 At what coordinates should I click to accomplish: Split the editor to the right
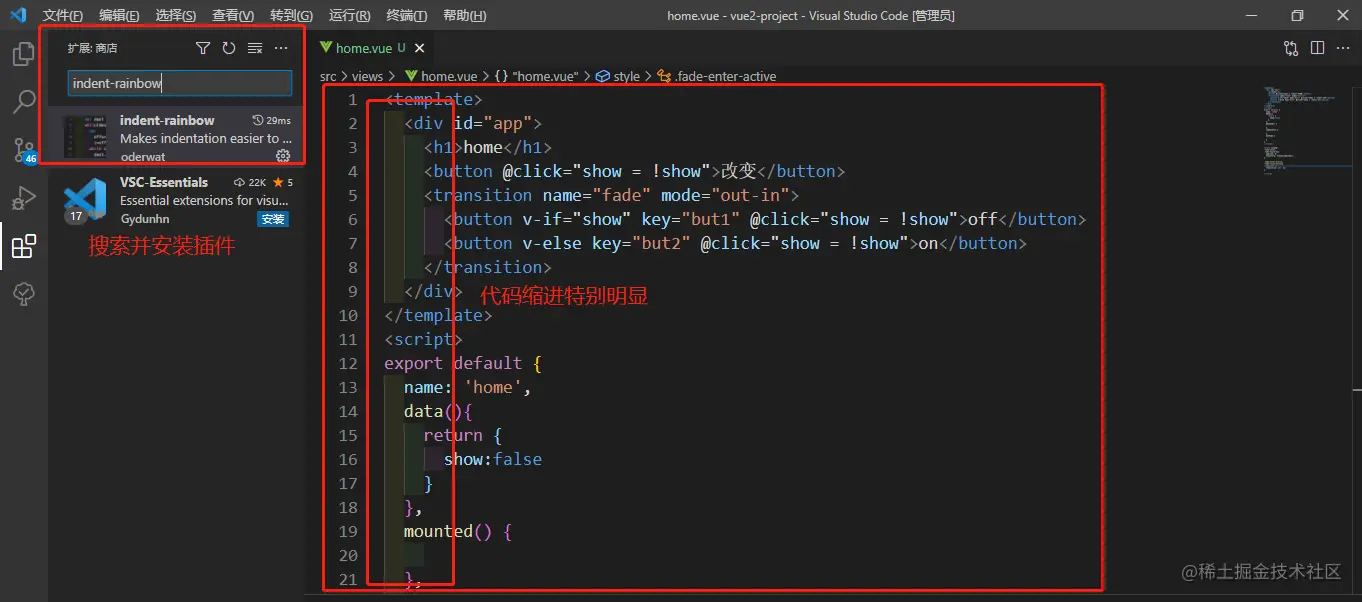tap(1317, 48)
